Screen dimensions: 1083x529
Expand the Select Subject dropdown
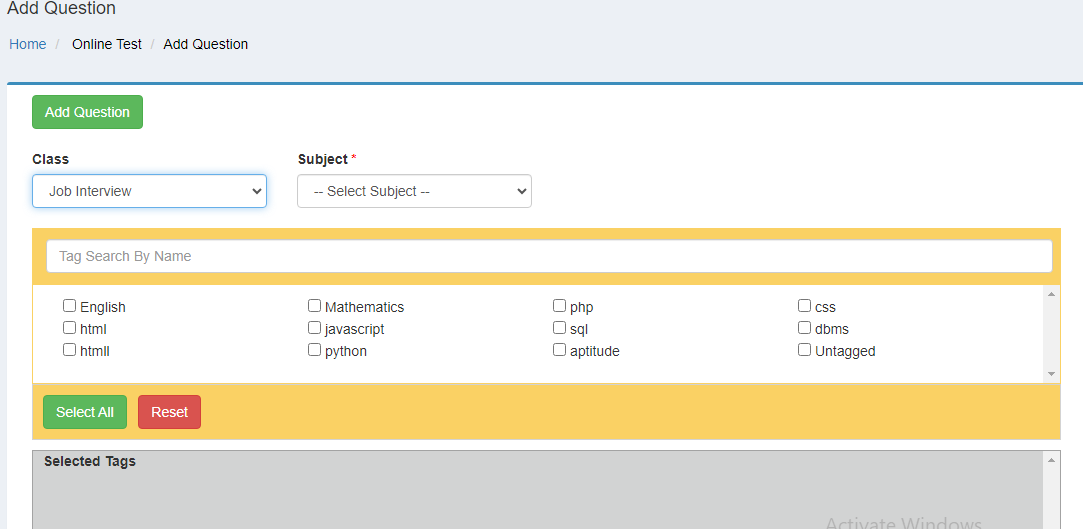click(x=414, y=191)
